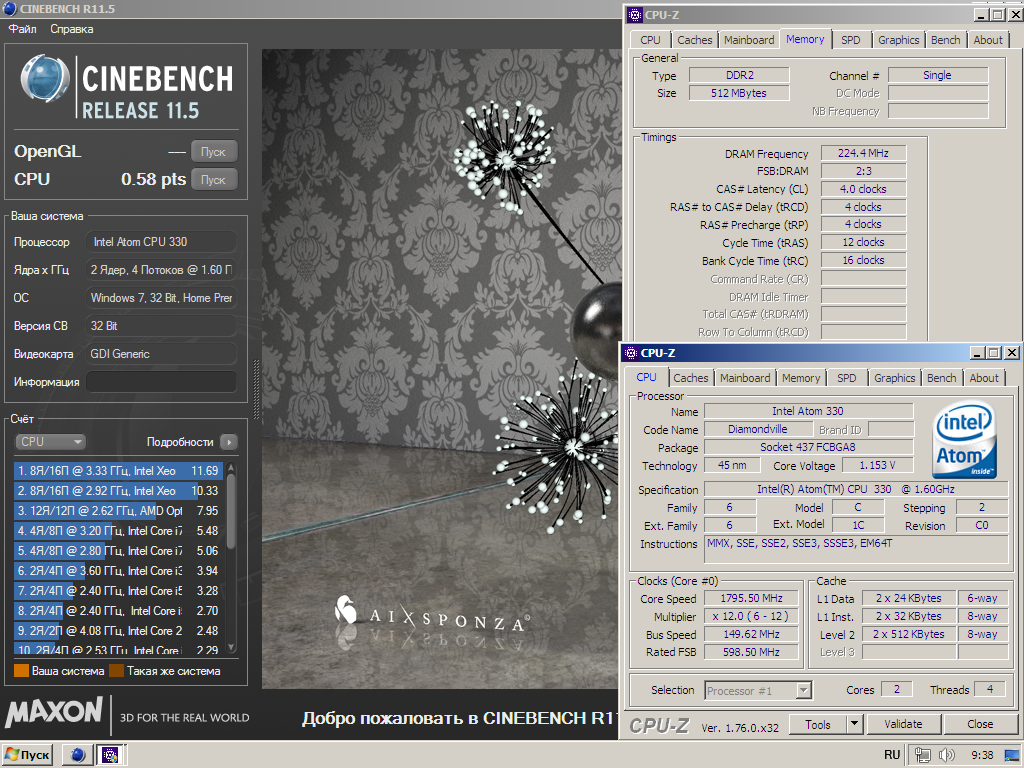
Task: Click the Intel Atom inside logo
Action: tap(965, 439)
